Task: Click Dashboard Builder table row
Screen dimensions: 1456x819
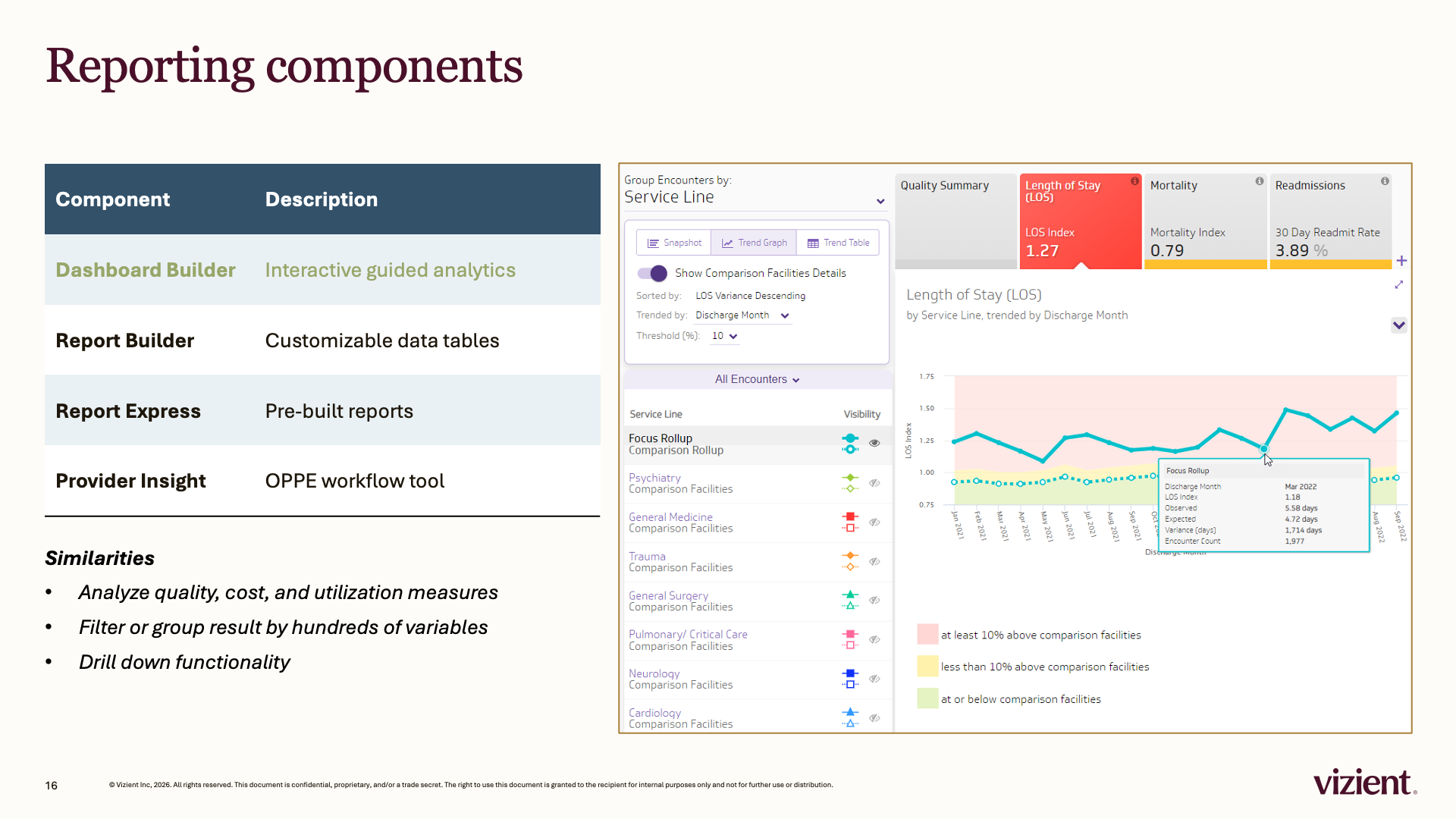Action: (x=322, y=270)
